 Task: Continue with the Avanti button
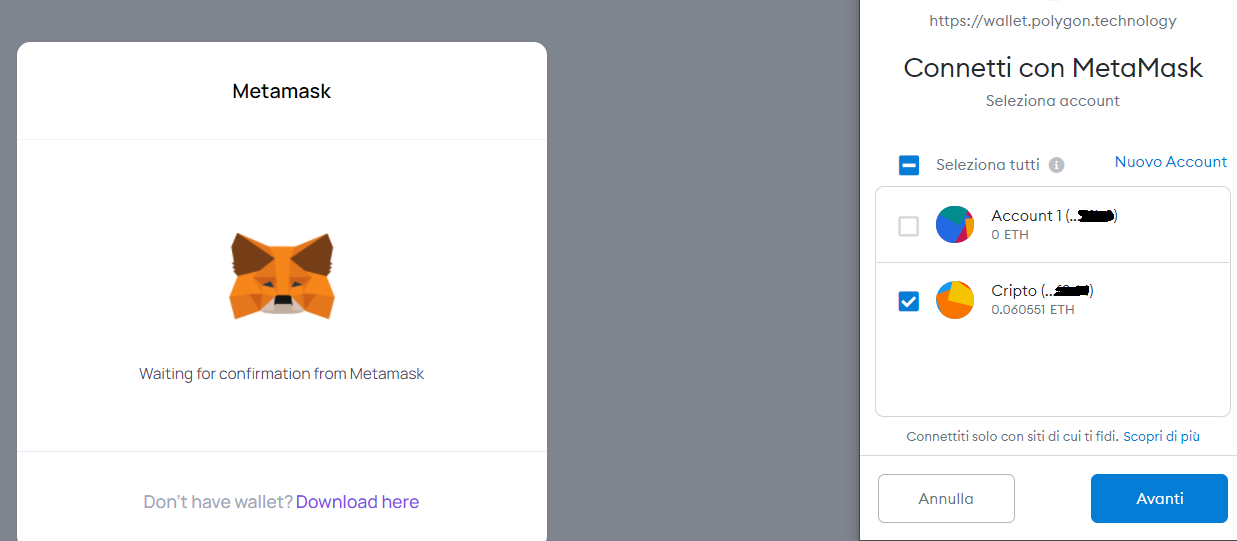point(1159,498)
